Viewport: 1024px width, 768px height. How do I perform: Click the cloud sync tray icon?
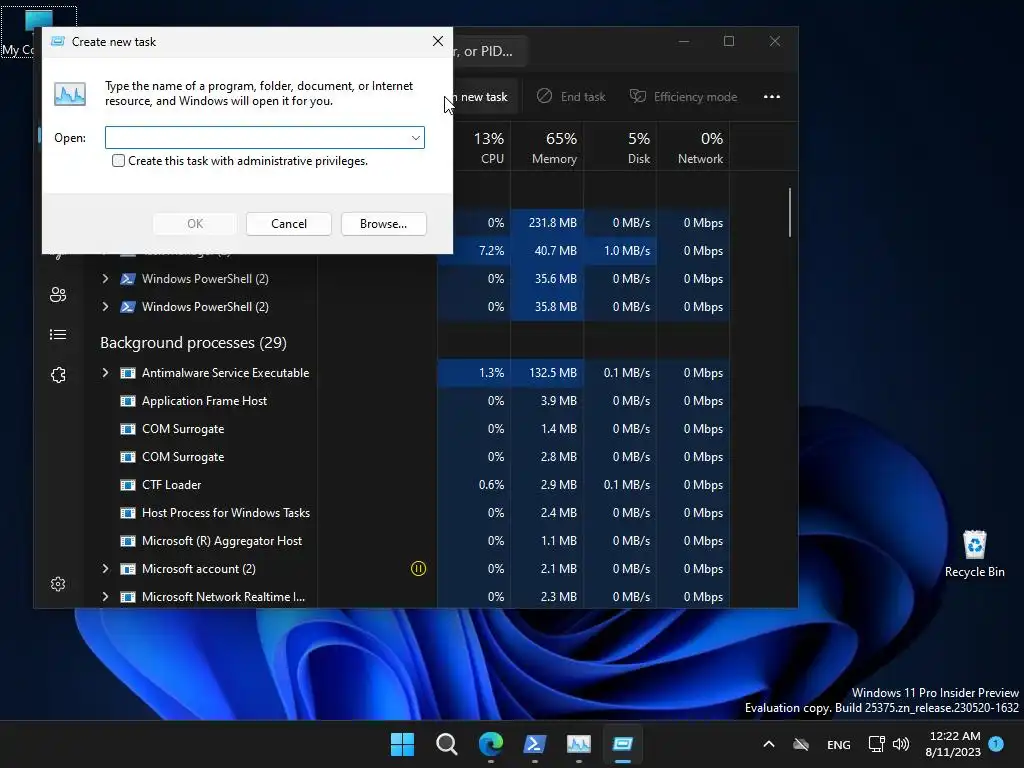(801, 744)
